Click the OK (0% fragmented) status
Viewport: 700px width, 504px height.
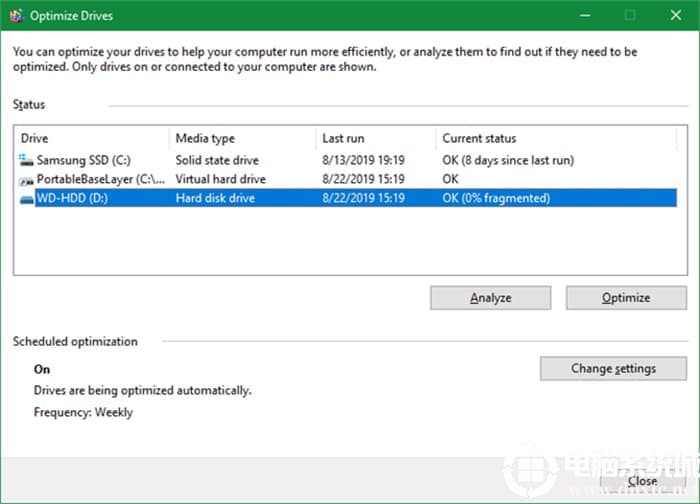[496, 198]
